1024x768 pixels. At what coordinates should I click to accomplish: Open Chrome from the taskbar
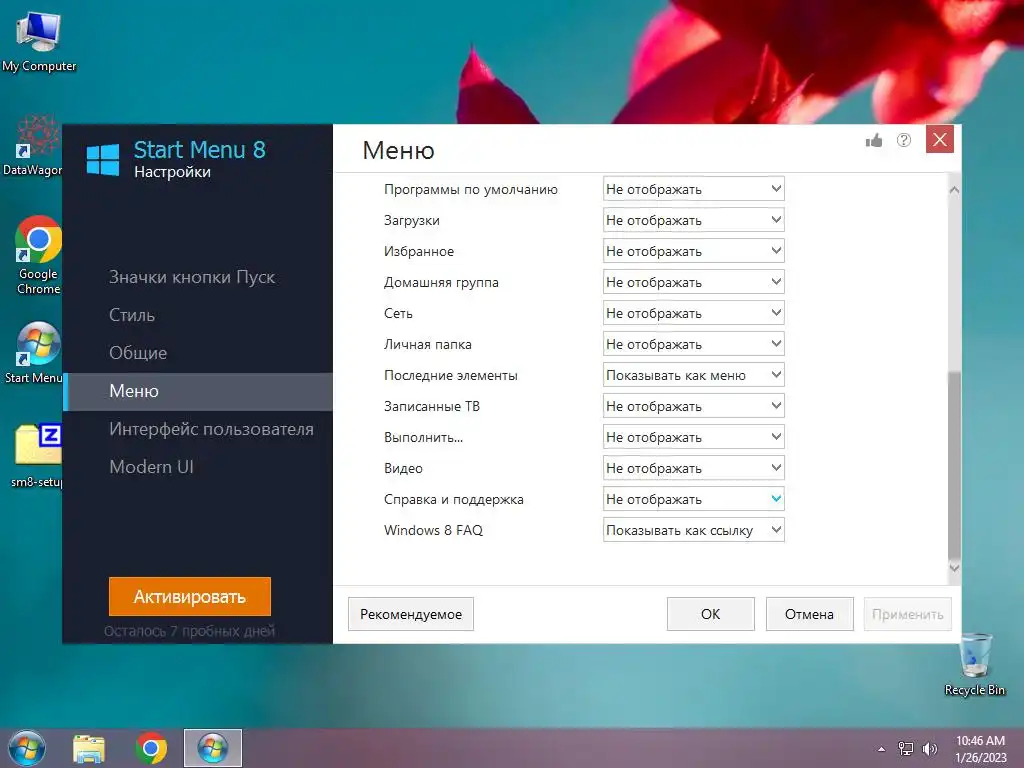151,748
